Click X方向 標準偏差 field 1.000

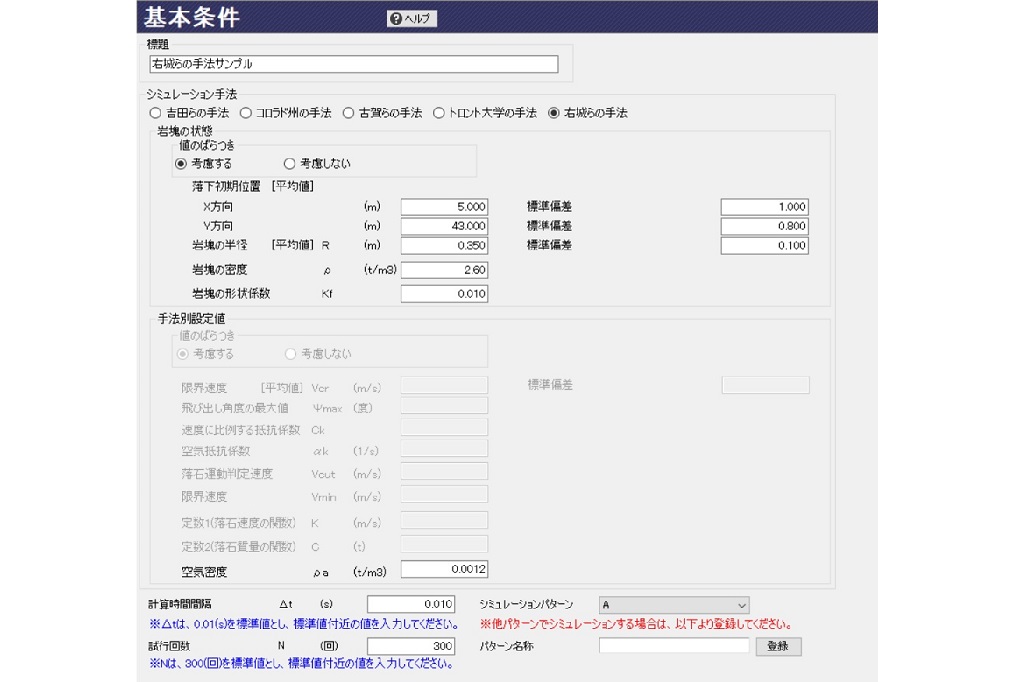(765, 207)
